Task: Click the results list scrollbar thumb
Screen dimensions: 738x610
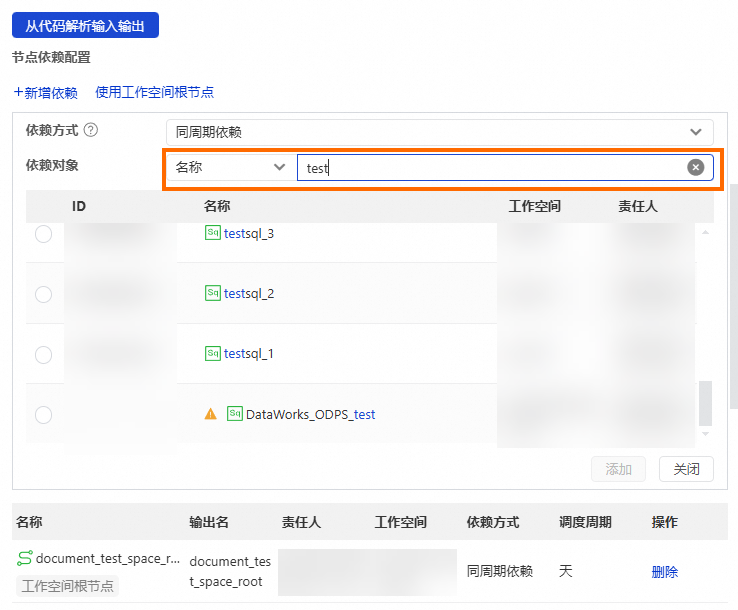Action: (705, 403)
